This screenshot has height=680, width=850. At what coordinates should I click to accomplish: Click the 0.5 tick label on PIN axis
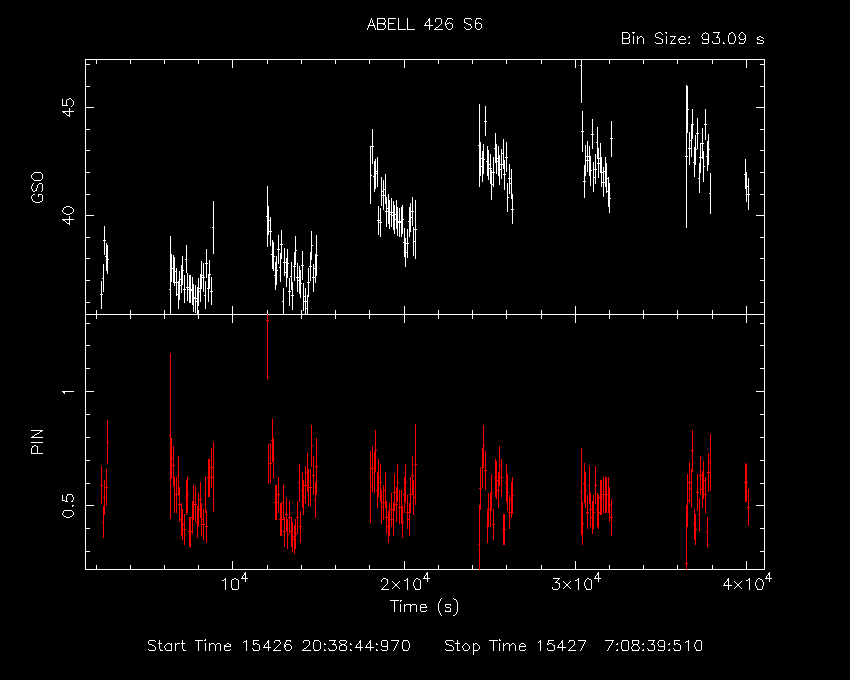(x=69, y=505)
